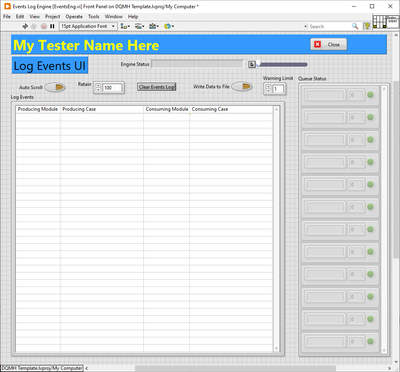Screen dimensions: 400x372
Task: Open the Resize Objects toolbar menu
Action: click(154, 26)
